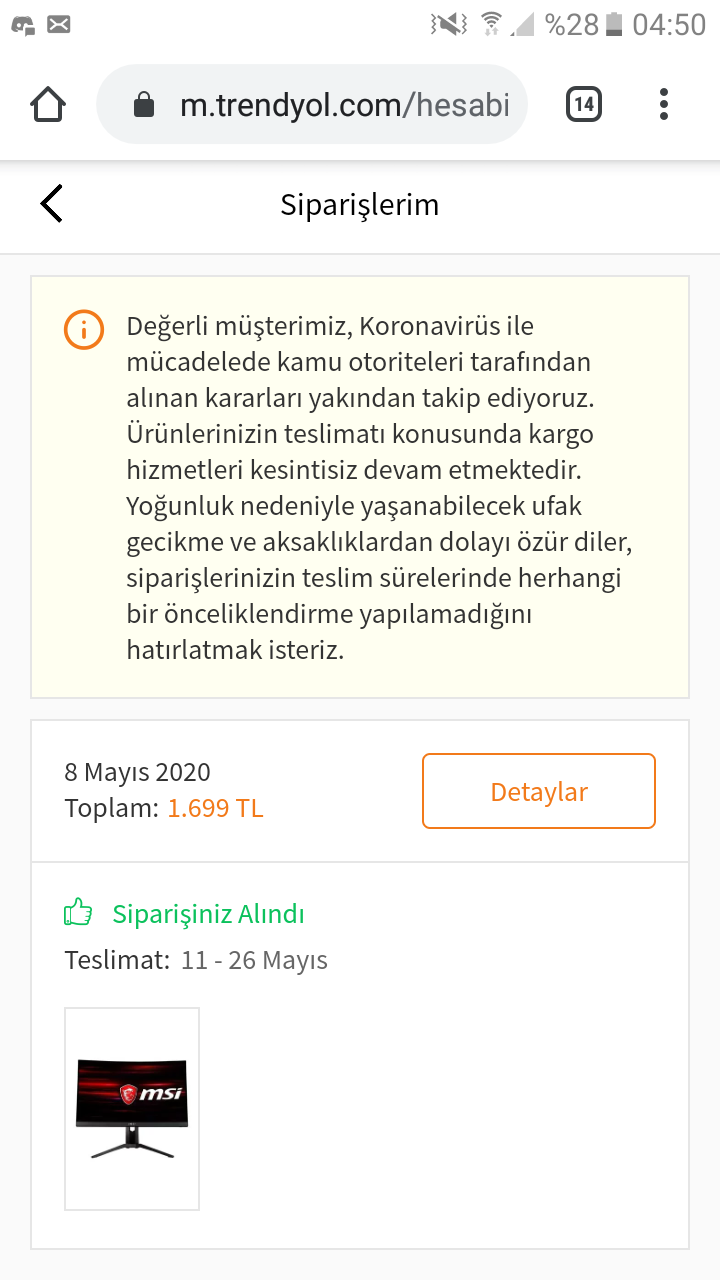Click the Siparişiniz Alındı status text
The height and width of the screenshot is (1280, 720).
tap(208, 914)
